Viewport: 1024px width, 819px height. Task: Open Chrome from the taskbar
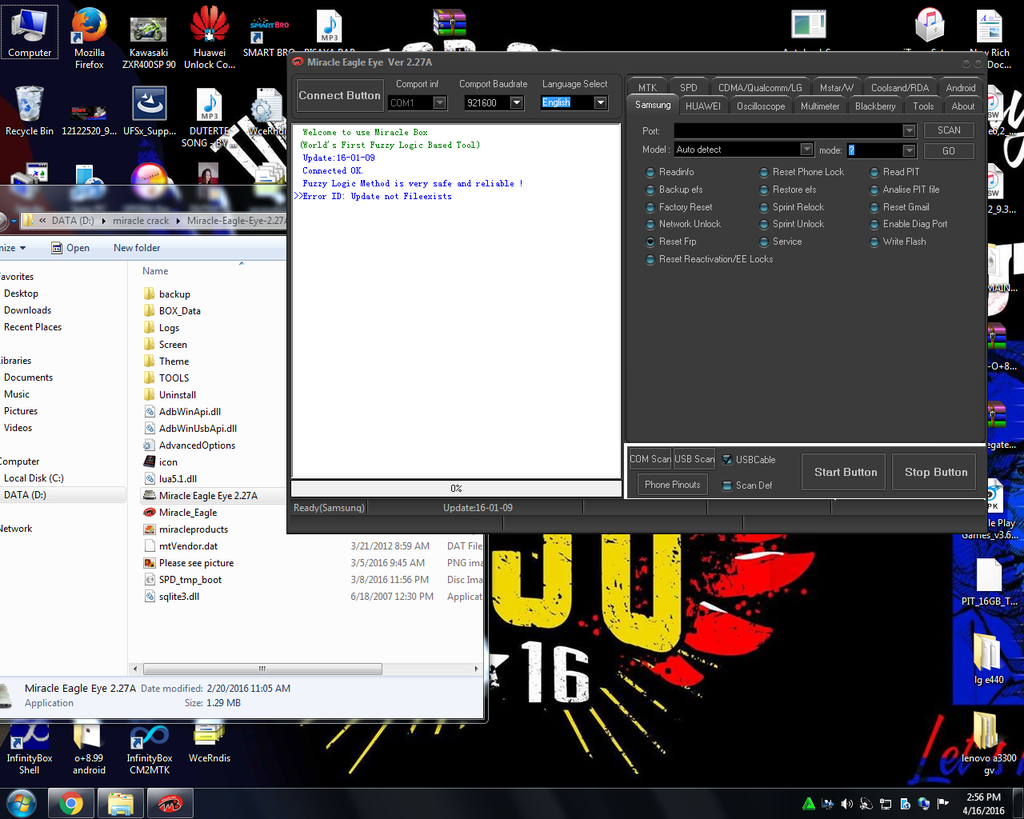70,802
